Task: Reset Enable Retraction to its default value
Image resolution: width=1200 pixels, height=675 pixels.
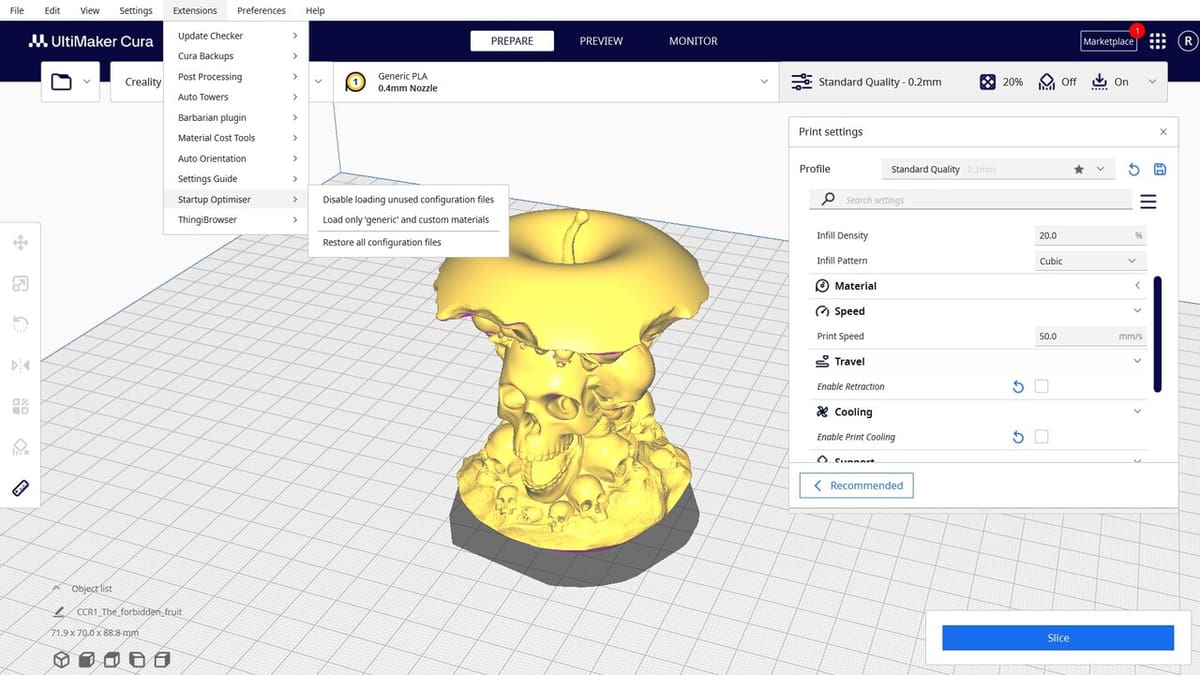Action: 1018,387
